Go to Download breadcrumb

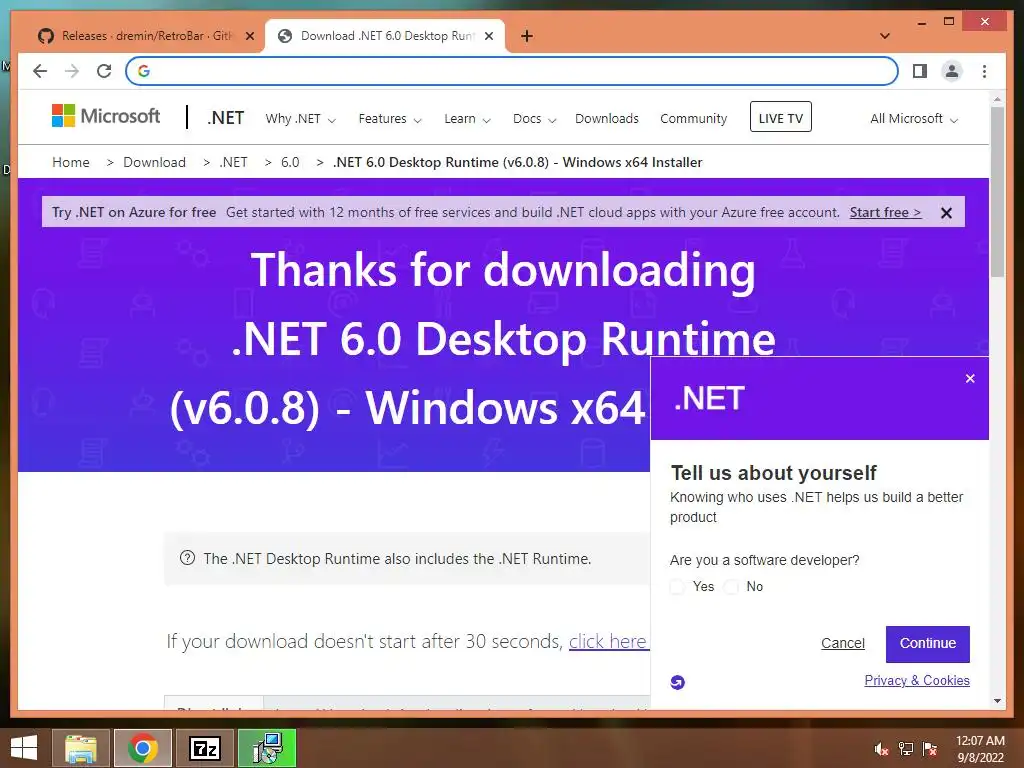click(154, 163)
